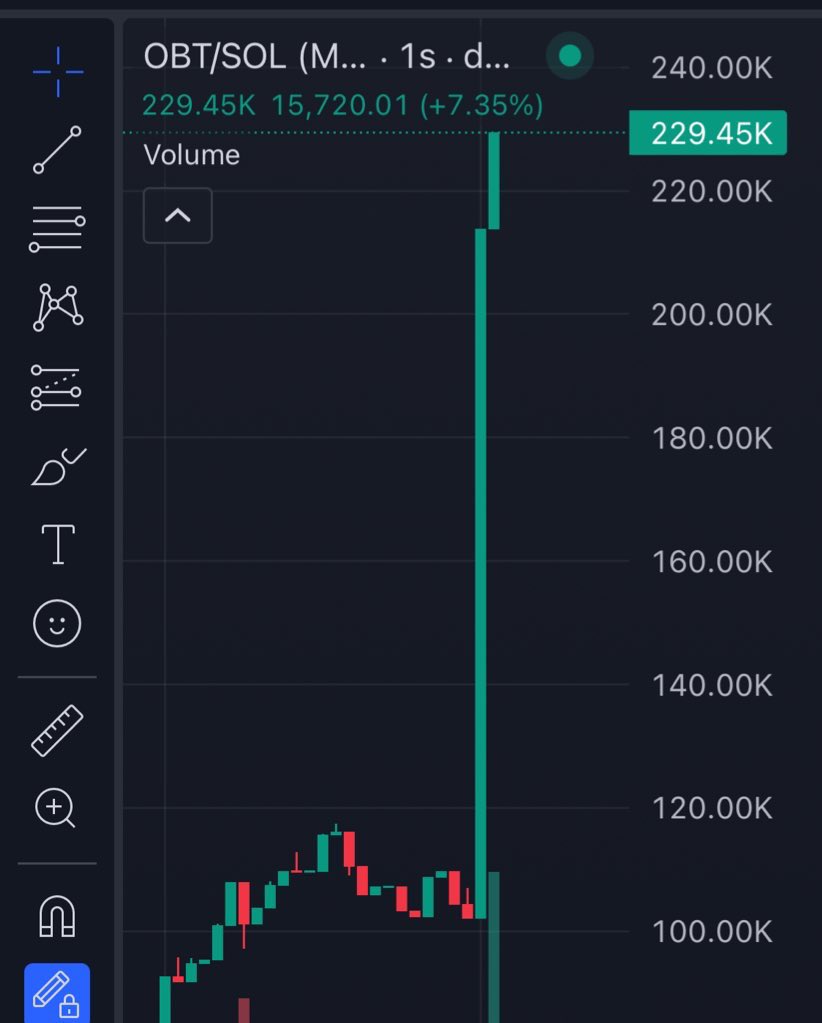
Task: Click the 200.00K price scale level
Action: coord(712,315)
